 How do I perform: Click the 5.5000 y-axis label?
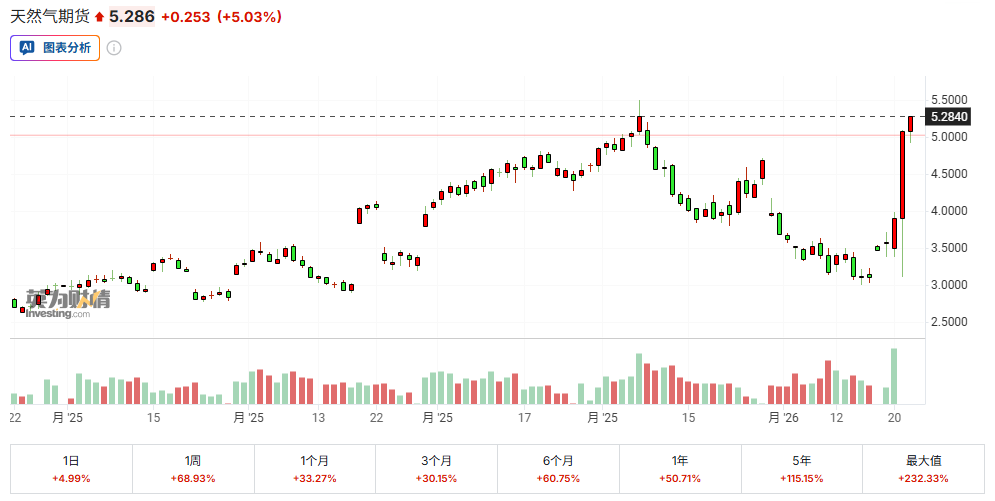click(949, 100)
